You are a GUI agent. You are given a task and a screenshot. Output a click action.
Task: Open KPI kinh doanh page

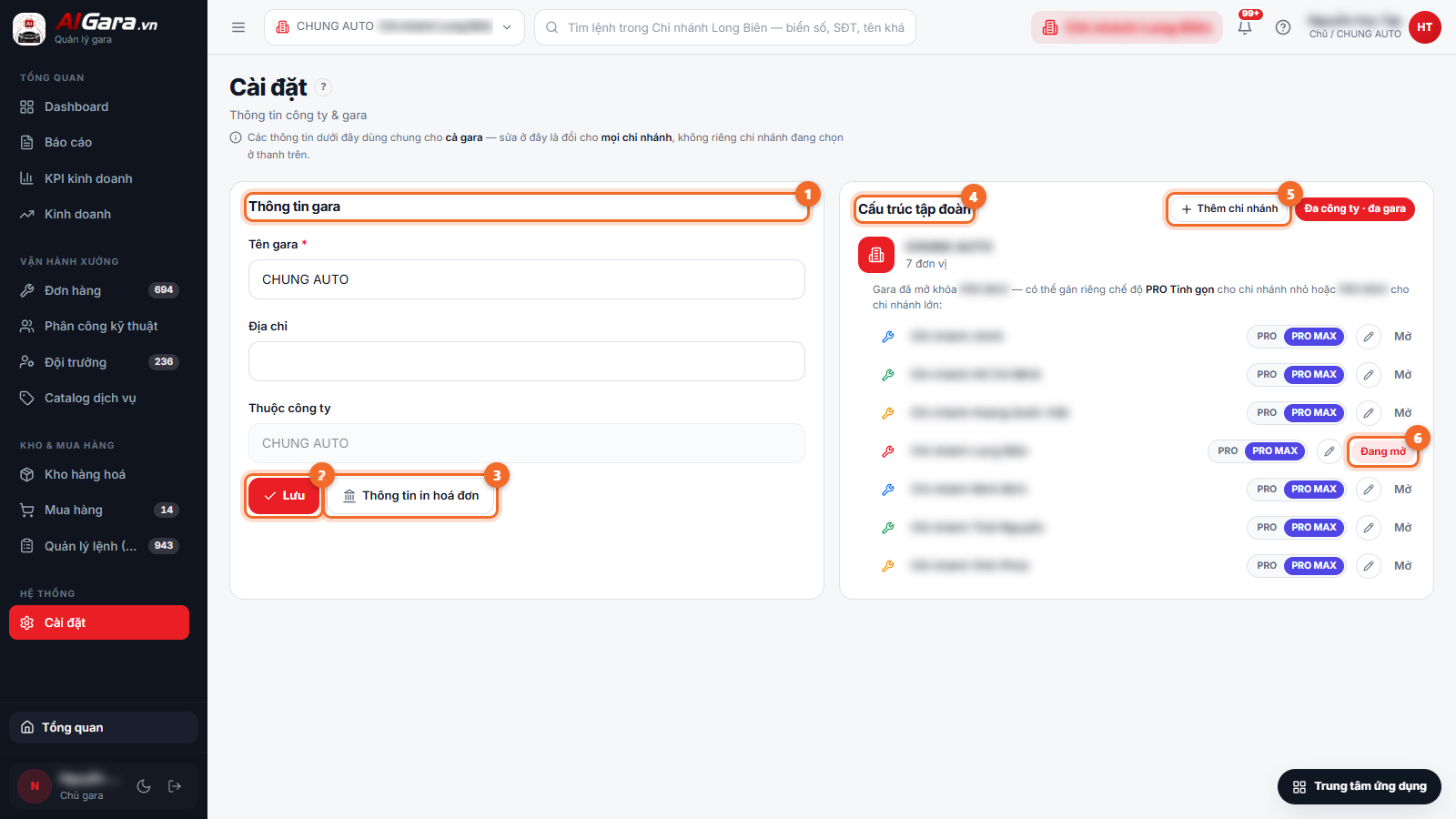pyautogui.click(x=99, y=178)
